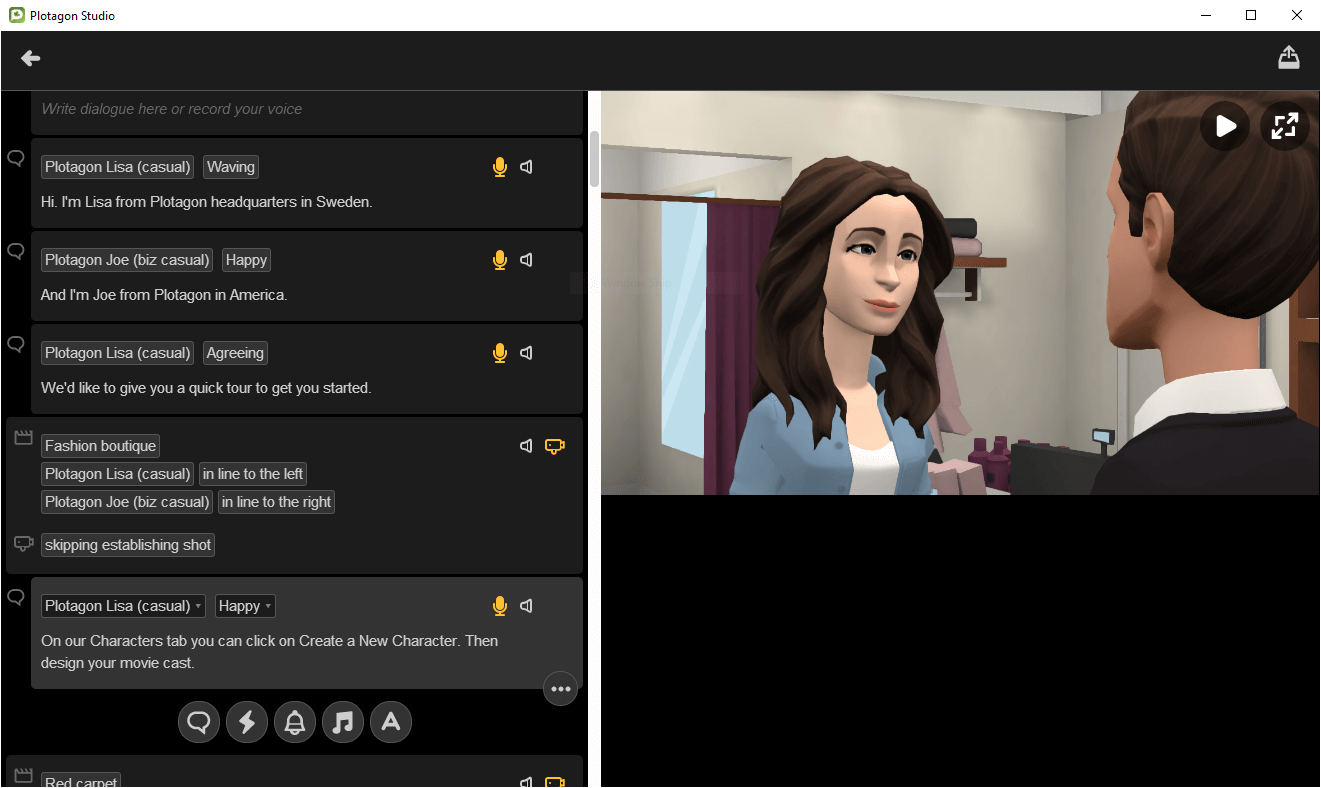The image size is (1321, 788).
Task: Play the movie preview
Action: coord(1224,126)
